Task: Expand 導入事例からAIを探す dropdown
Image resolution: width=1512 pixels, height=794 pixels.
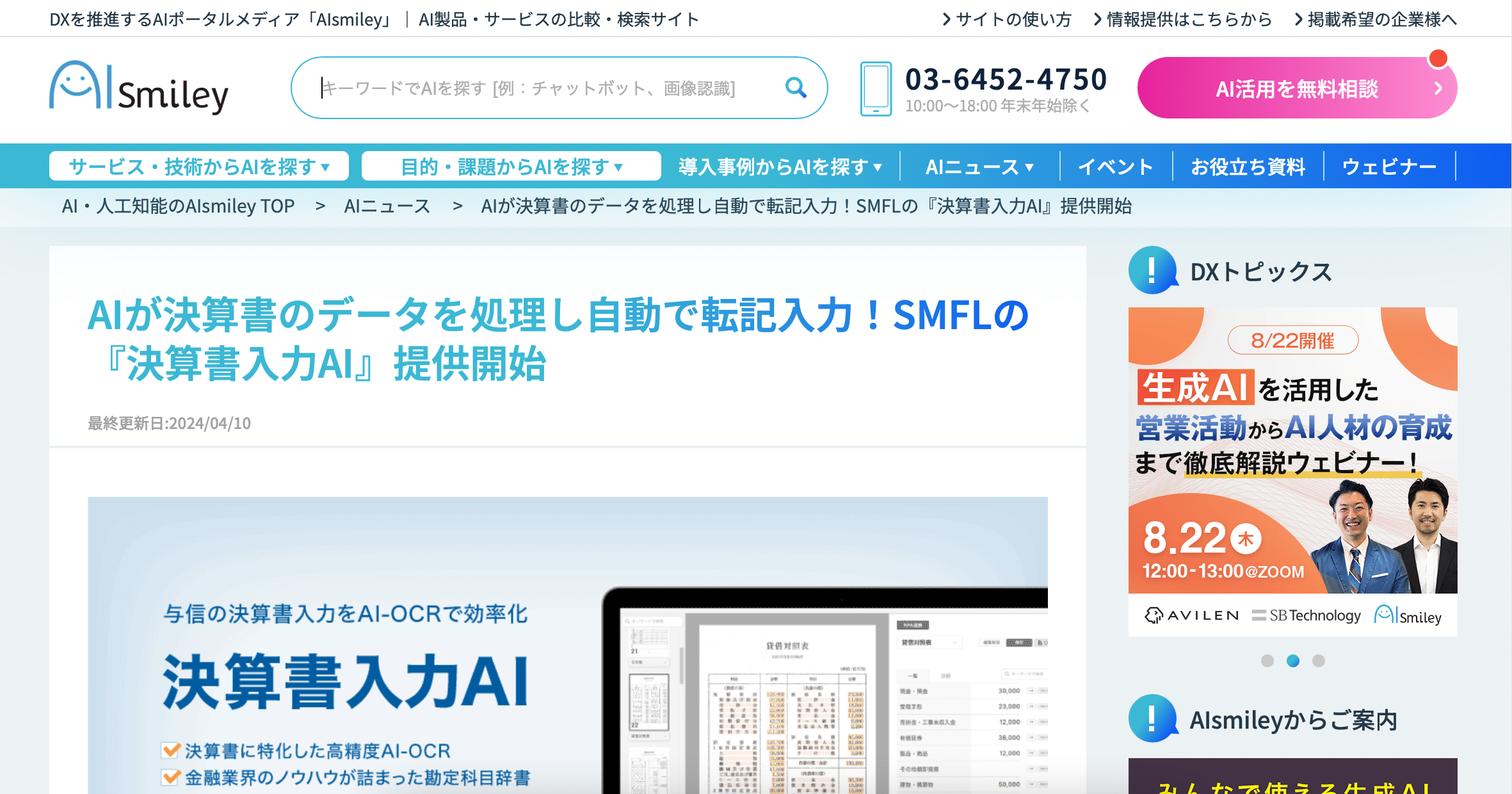Action: (x=780, y=166)
